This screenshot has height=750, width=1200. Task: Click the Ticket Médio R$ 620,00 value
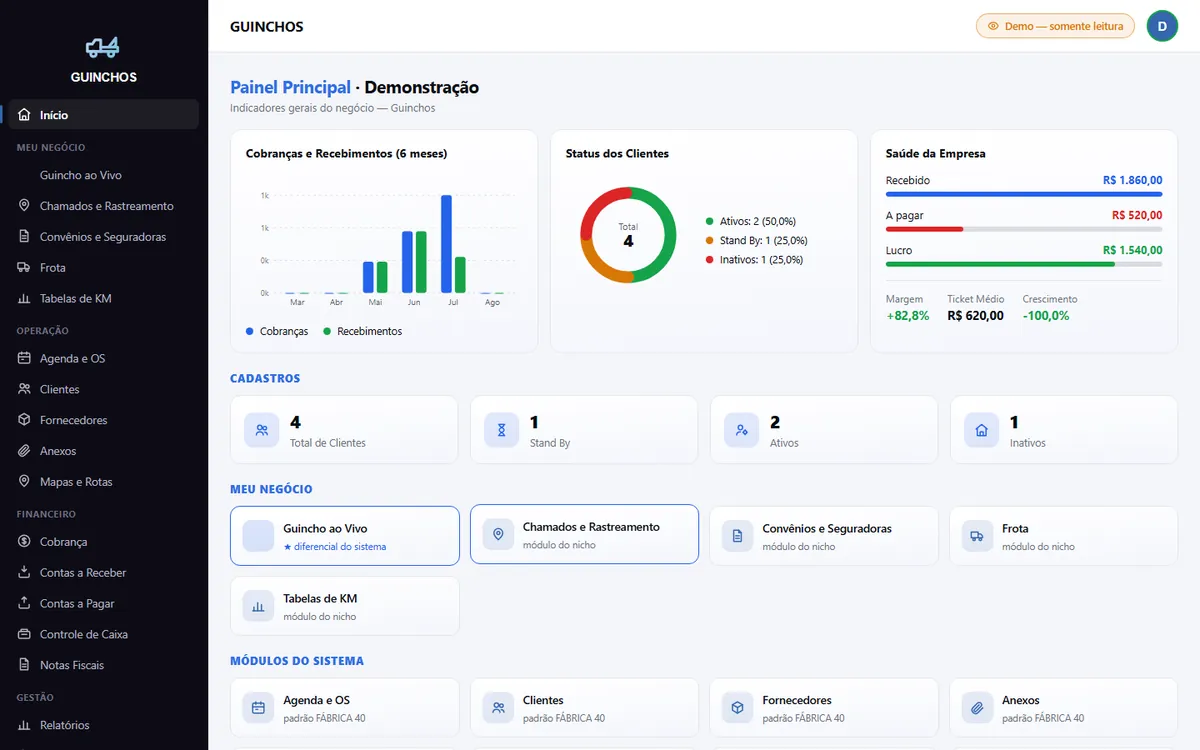(976, 316)
